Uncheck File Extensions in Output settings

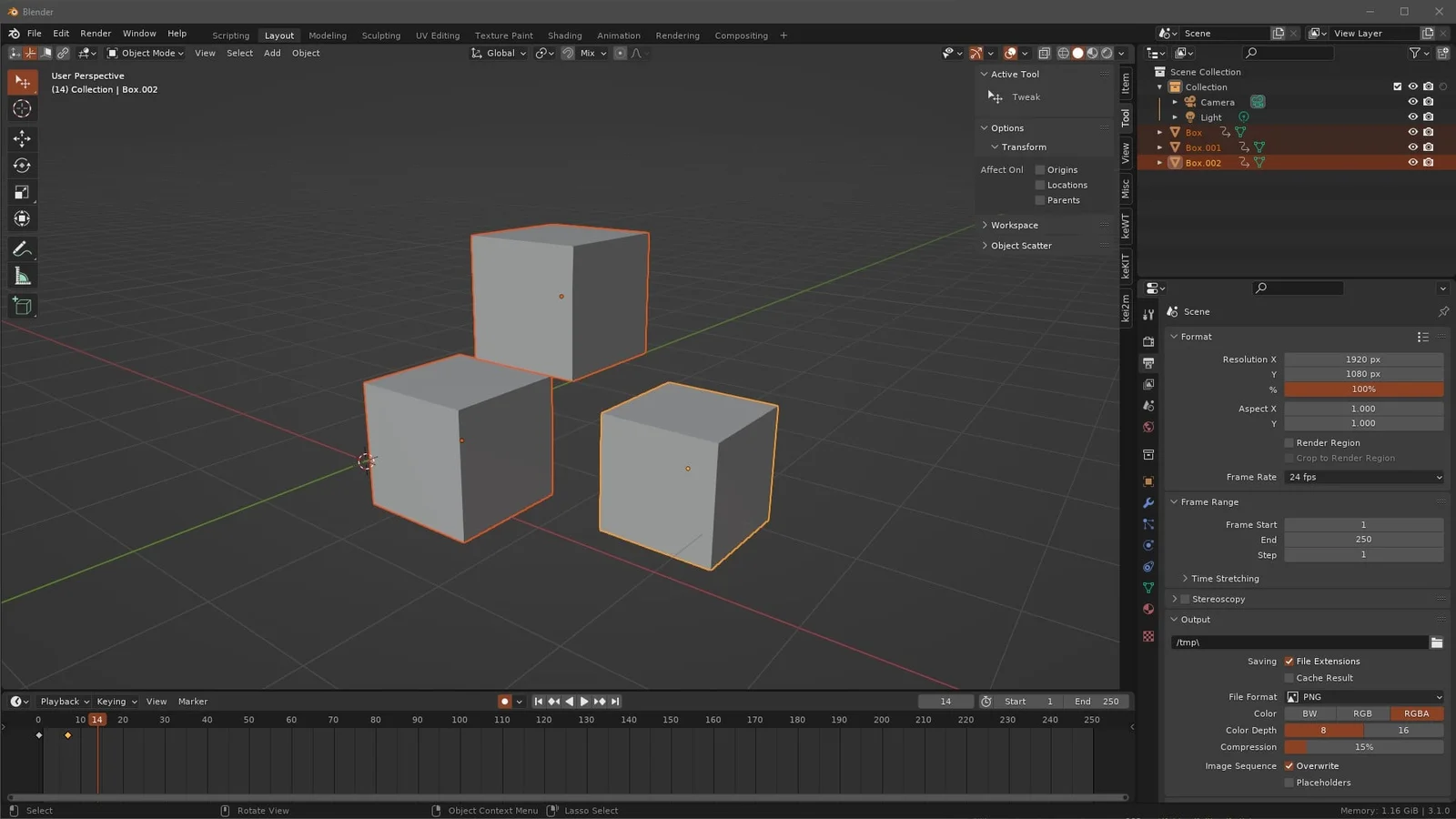click(x=1289, y=661)
